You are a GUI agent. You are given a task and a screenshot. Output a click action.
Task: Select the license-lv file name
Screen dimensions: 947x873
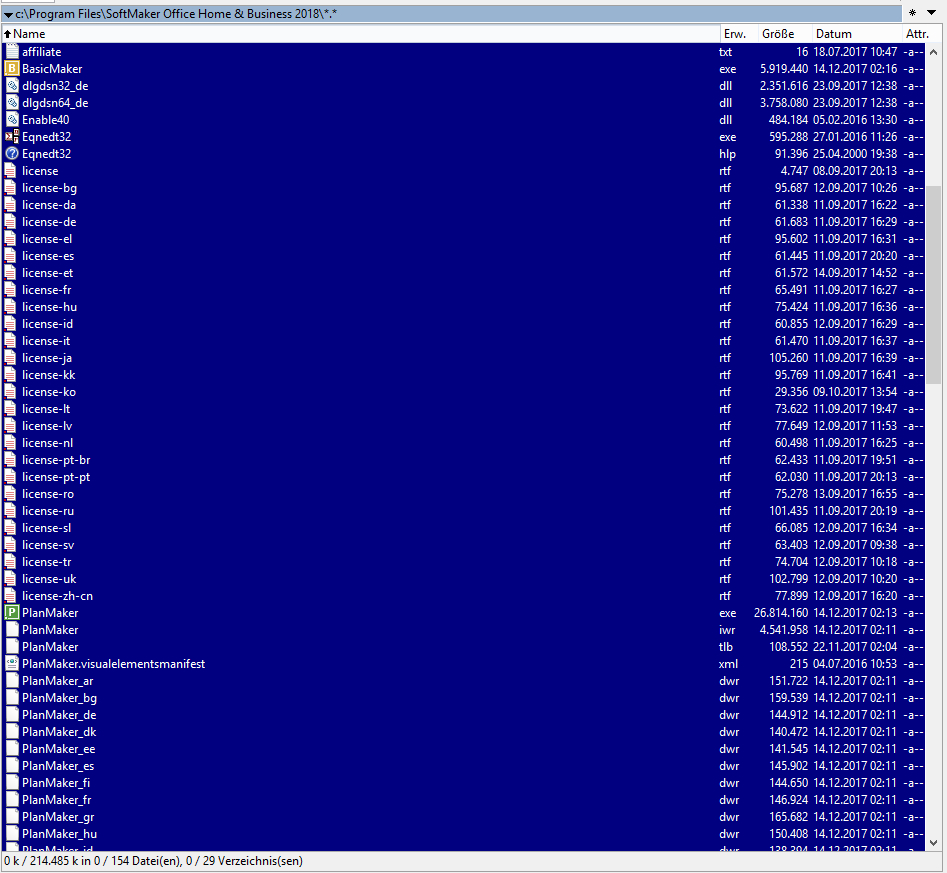point(47,426)
